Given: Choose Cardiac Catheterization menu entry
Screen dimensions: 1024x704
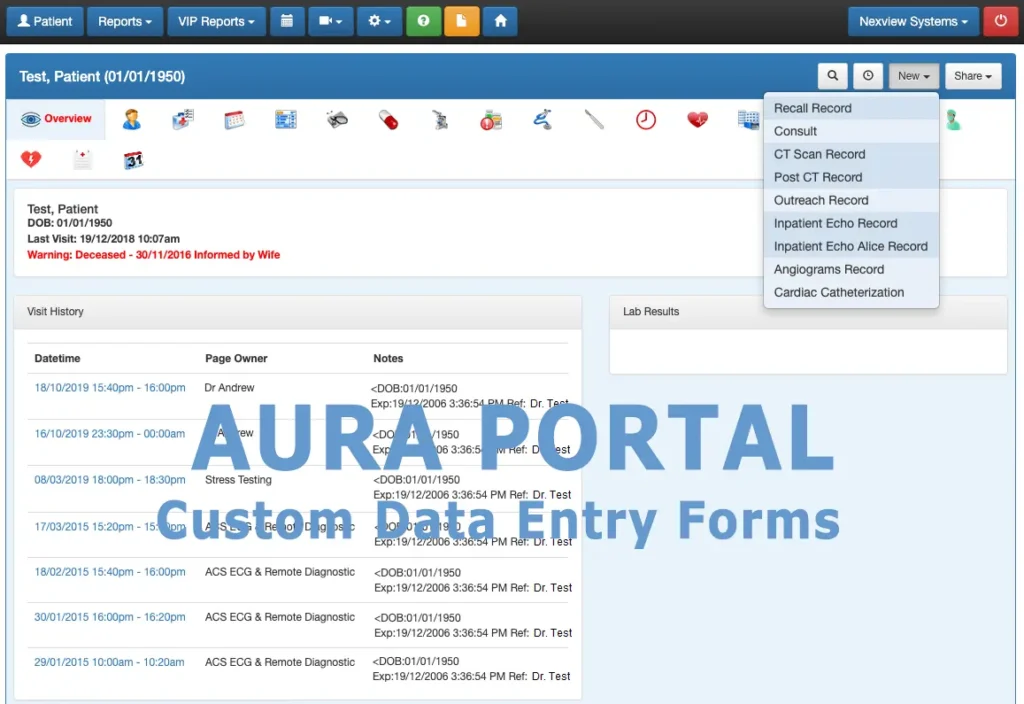Looking at the screenshot, I should 851,293.
